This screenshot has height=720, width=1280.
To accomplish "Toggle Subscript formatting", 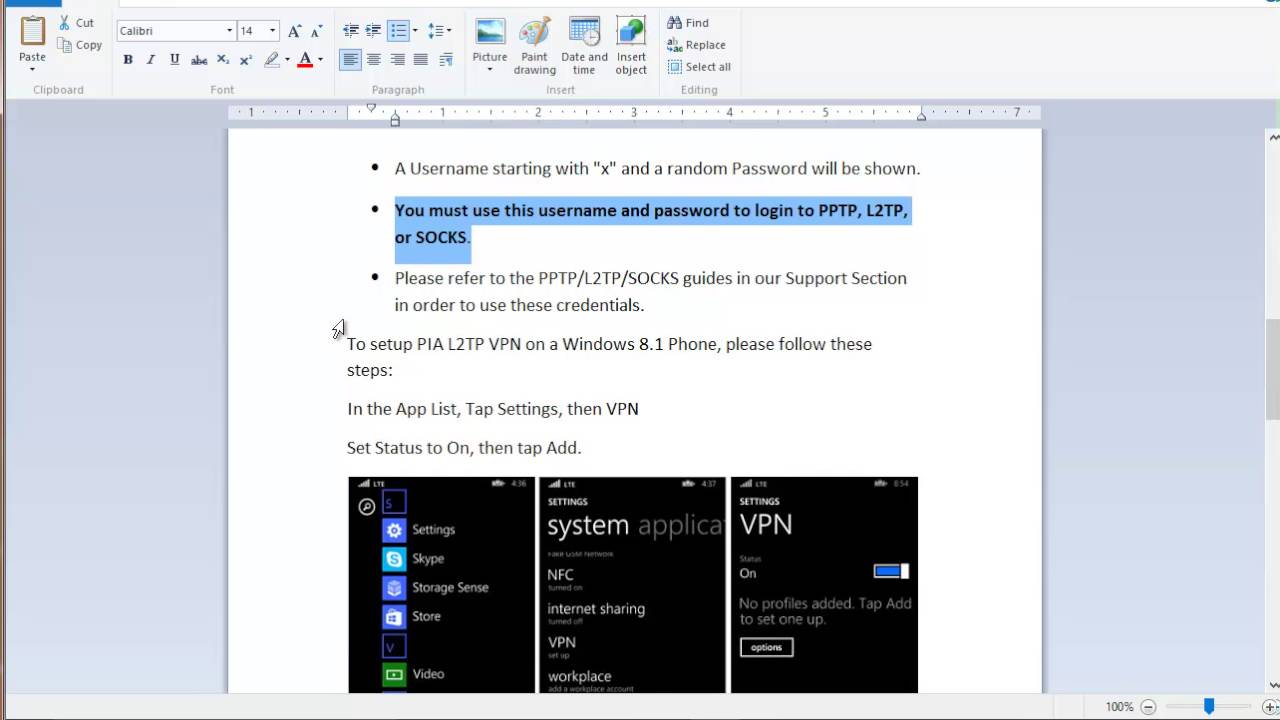I will pos(223,60).
